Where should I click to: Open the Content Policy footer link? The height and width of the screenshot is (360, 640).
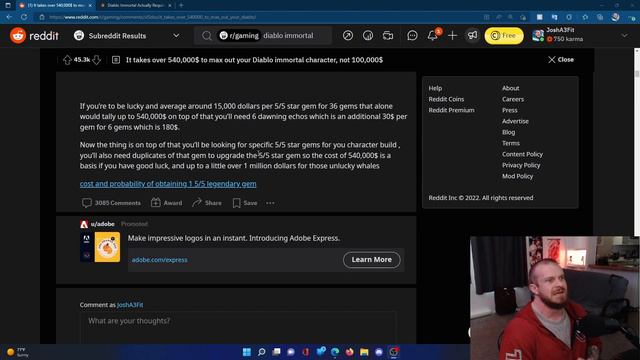pyautogui.click(x=522, y=154)
